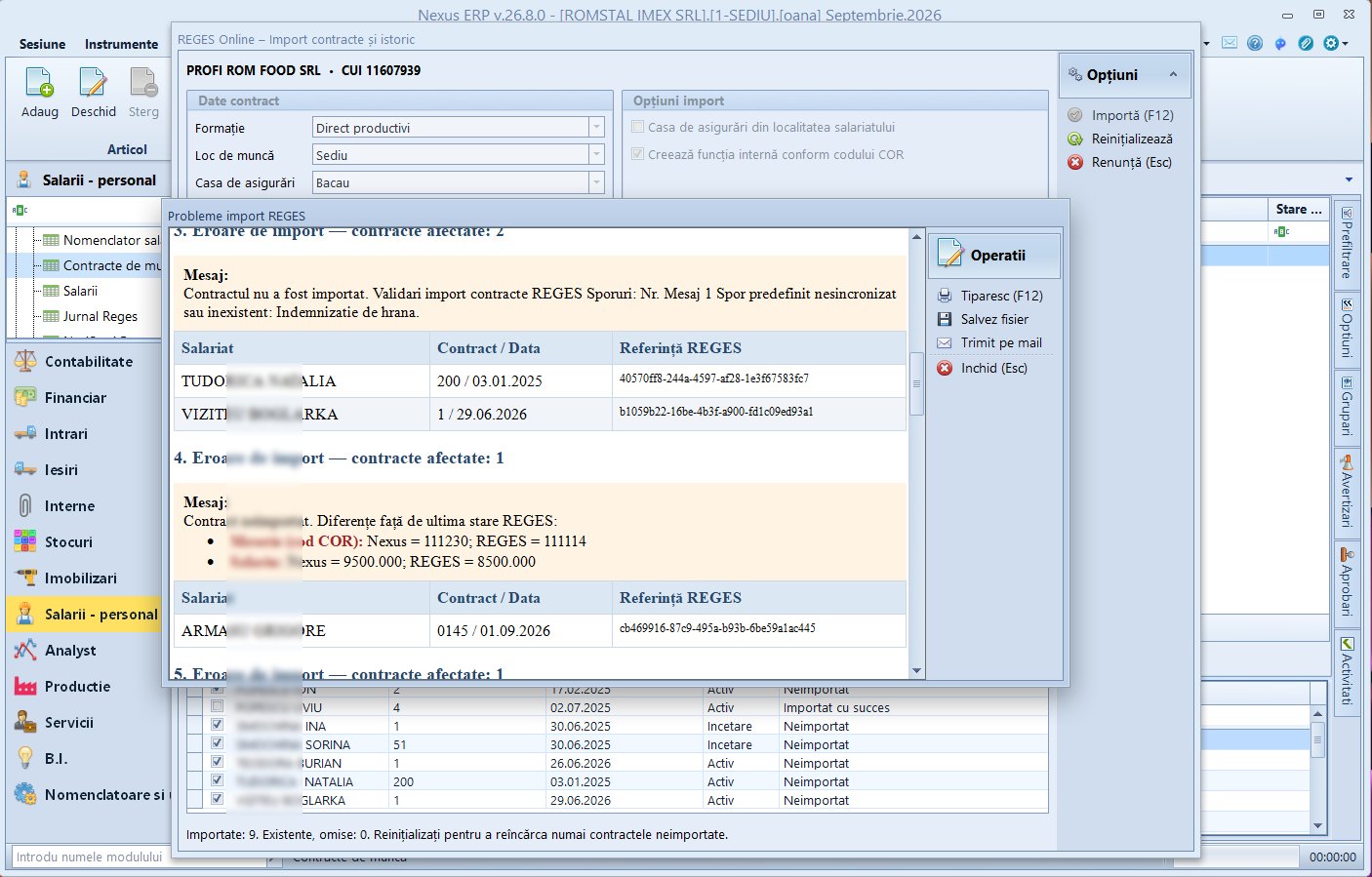Open the Contabilitate module icon
1372x877 pixels.
25,361
